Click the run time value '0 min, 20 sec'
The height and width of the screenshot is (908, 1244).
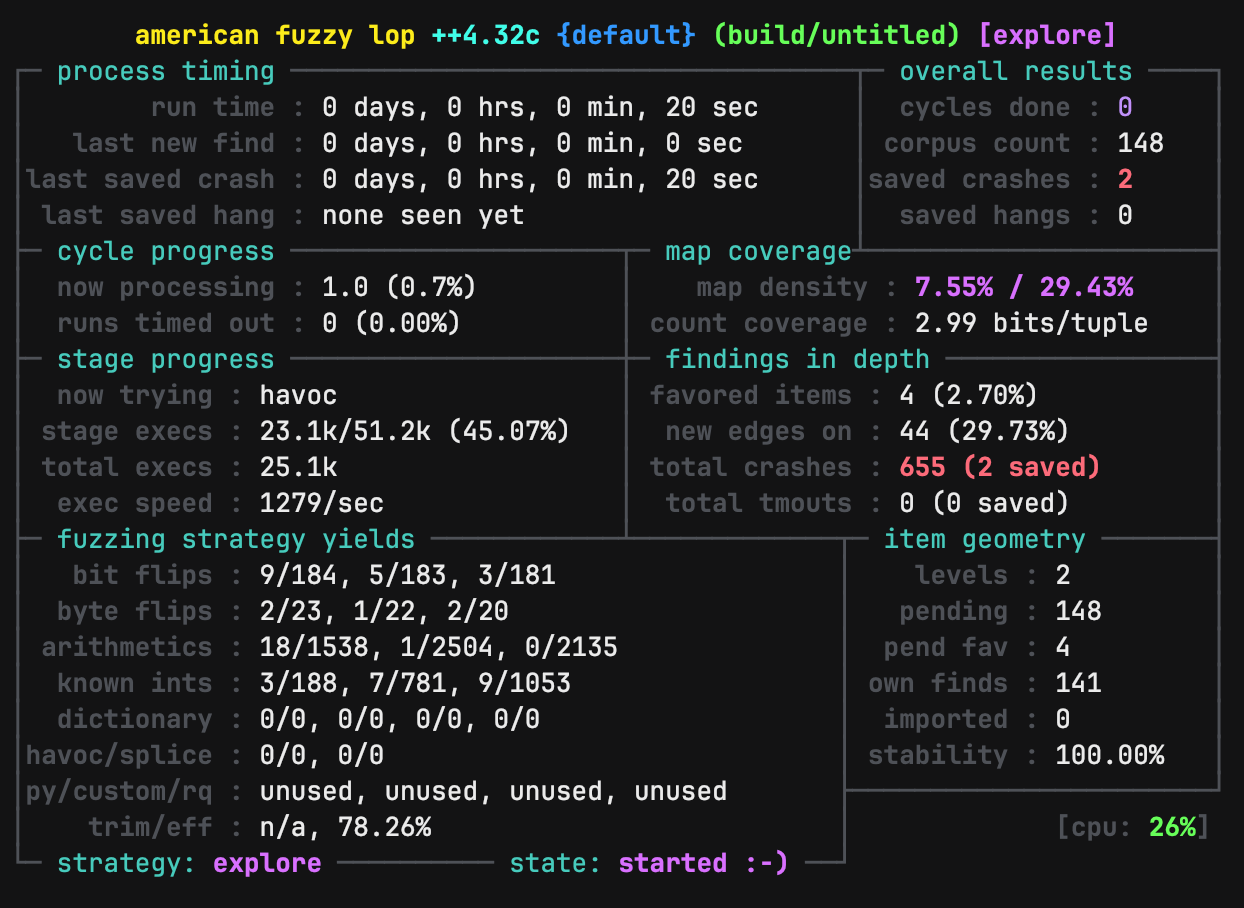[657, 108]
